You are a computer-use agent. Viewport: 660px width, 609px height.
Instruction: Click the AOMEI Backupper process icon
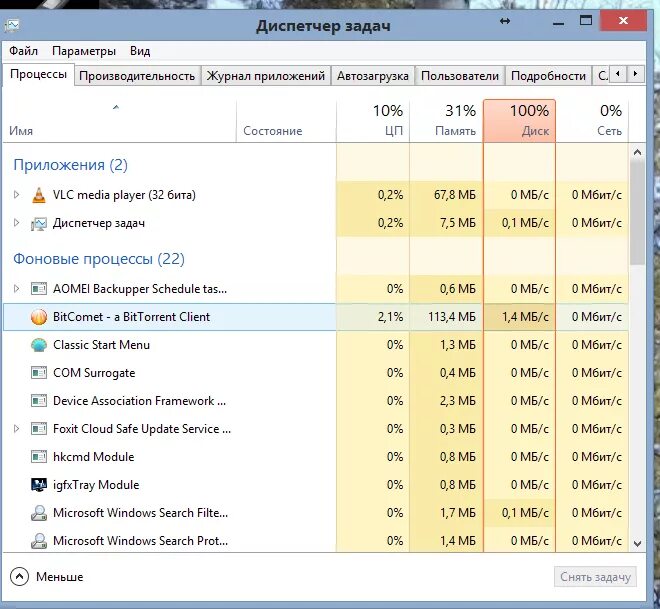point(39,289)
